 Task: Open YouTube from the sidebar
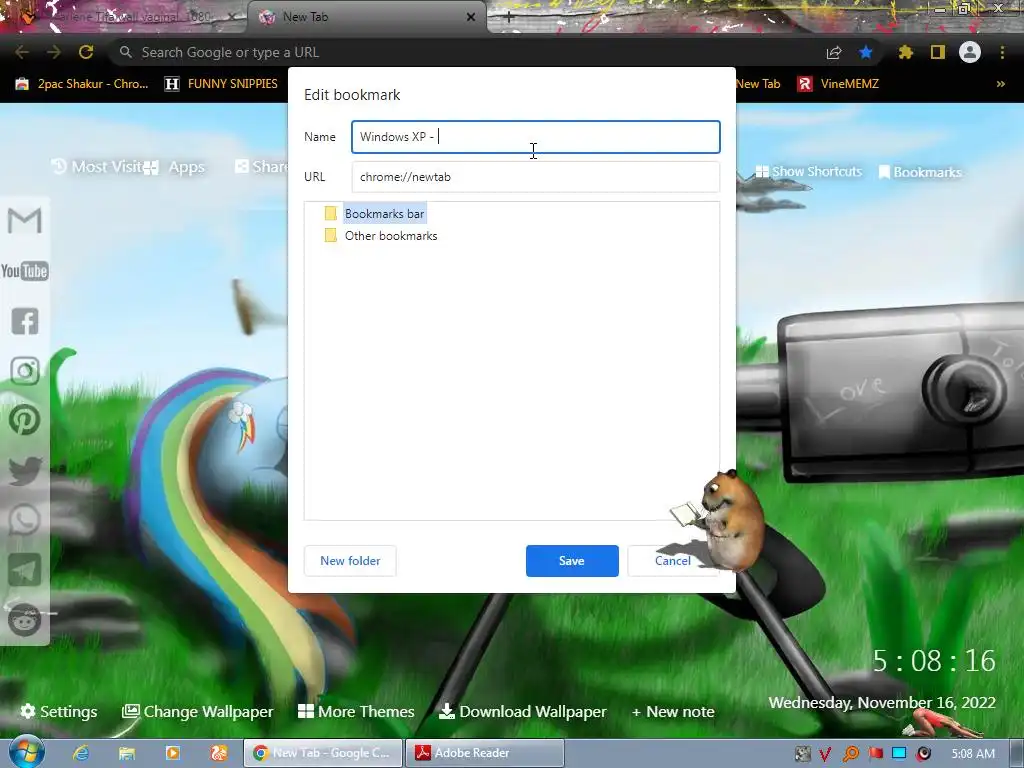tap(25, 270)
